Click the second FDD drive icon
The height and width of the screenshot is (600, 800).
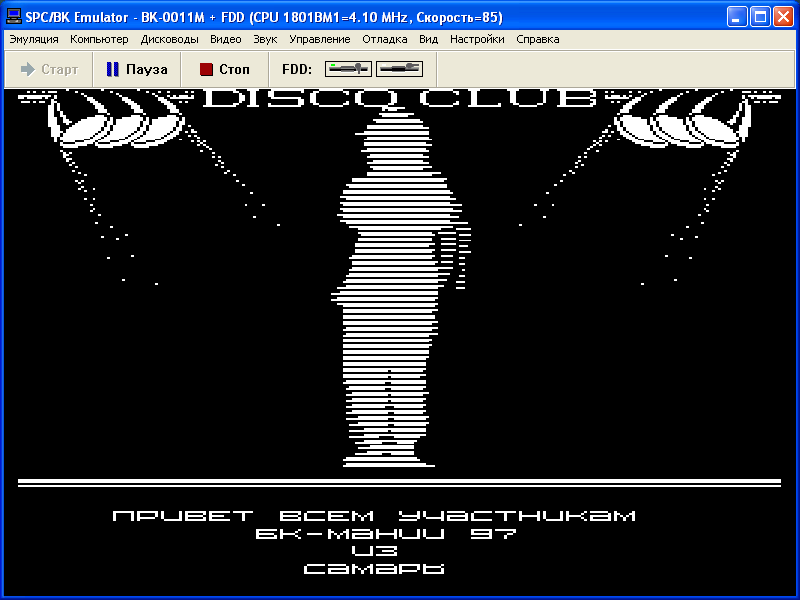coord(400,69)
